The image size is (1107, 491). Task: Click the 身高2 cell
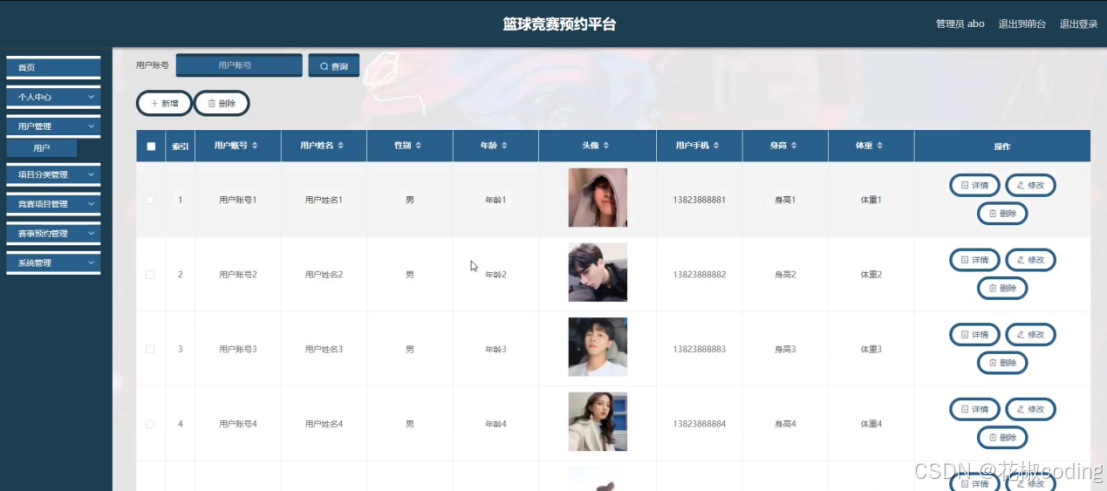click(x=785, y=274)
